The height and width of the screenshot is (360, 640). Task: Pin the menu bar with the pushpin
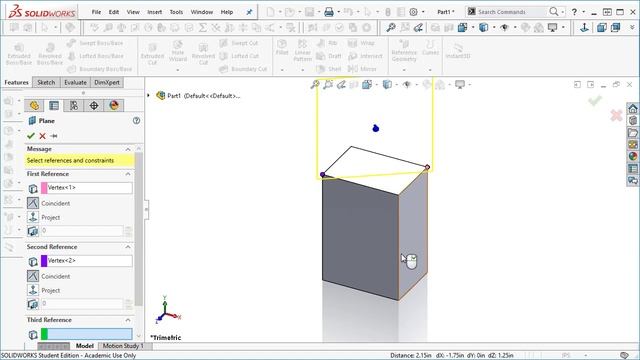[249, 12]
